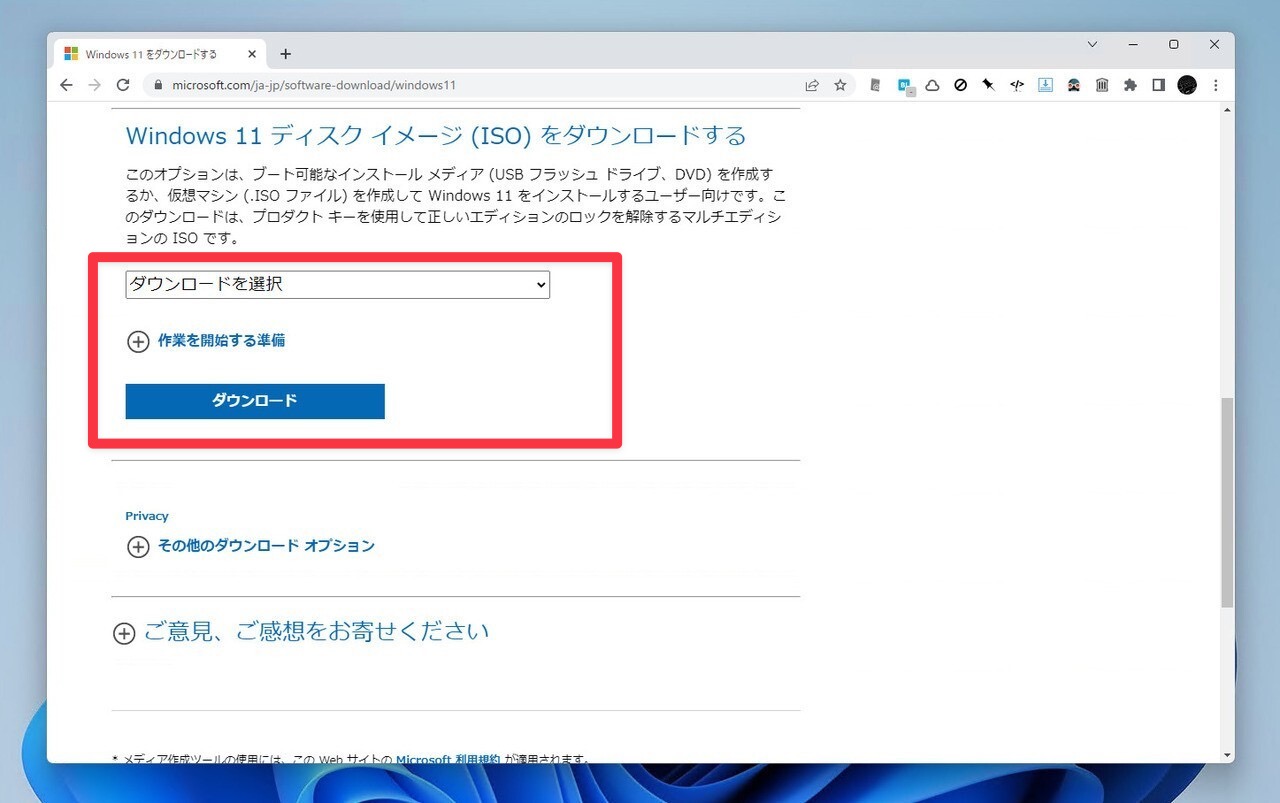Click the code snippet </> extension icon
This screenshot has width=1280, height=803.
[x=1016, y=85]
